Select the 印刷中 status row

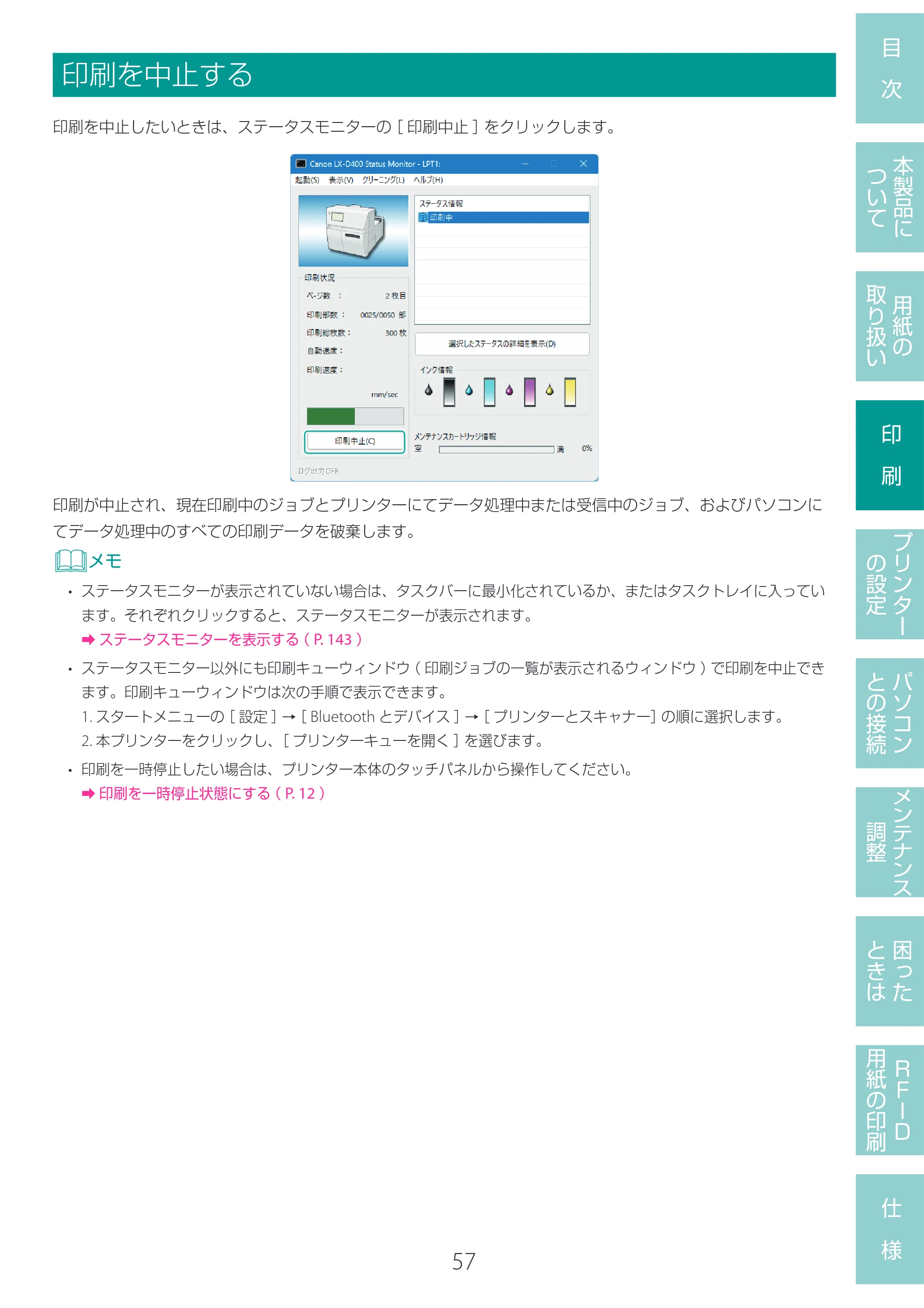[x=503, y=218]
